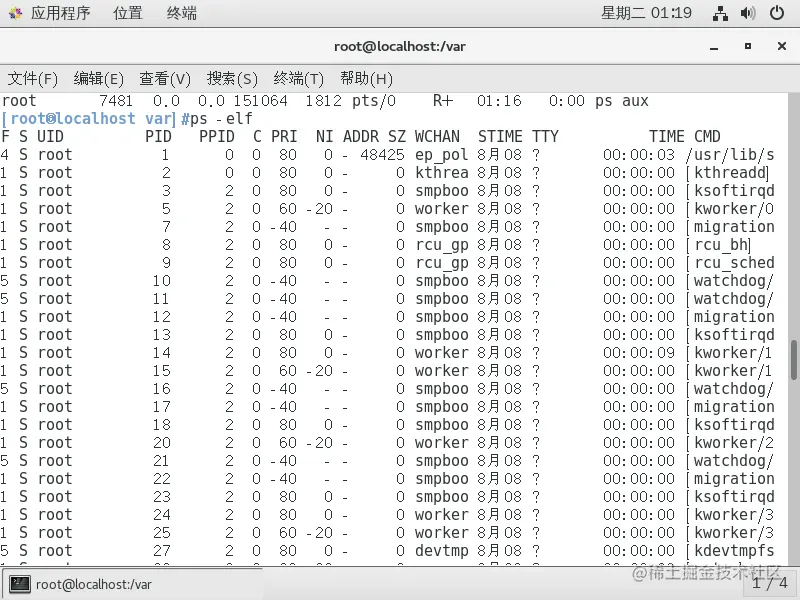Click the ps aux text on first line

point(621,101)
